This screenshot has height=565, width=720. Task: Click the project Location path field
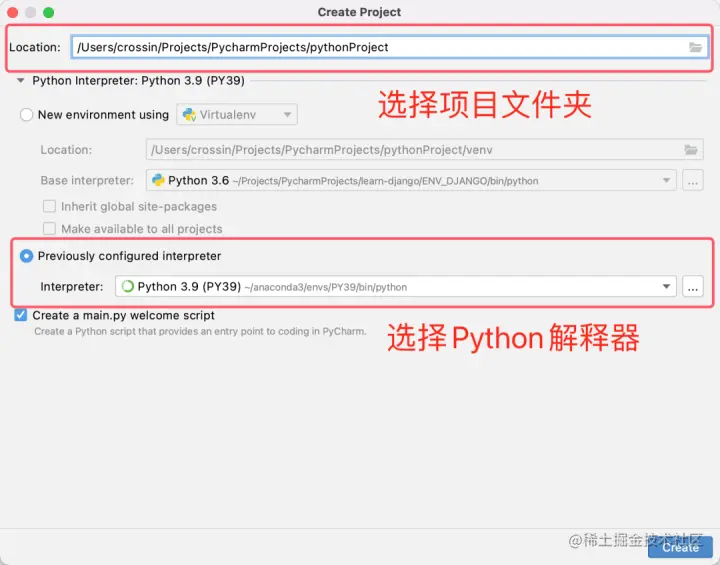pyautogui.click(x=389, y=47)
